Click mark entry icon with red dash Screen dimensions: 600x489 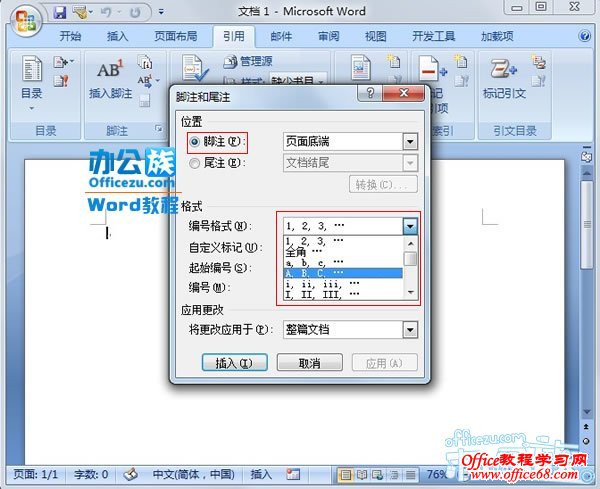tap(431, 68)
